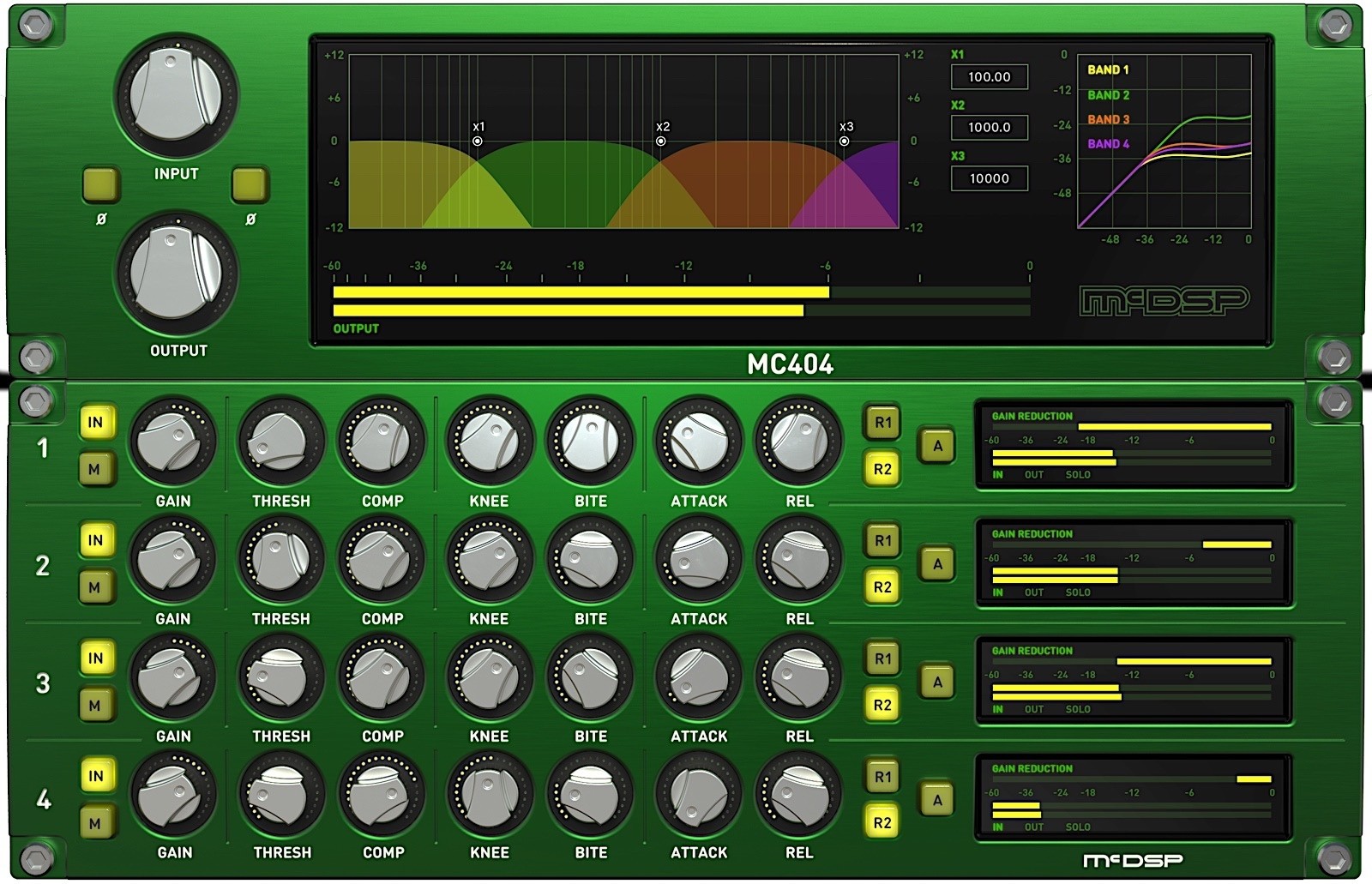The image size is (1372, 884).
Task: Select R2 mode for band 3
Action: pos(882,705)
